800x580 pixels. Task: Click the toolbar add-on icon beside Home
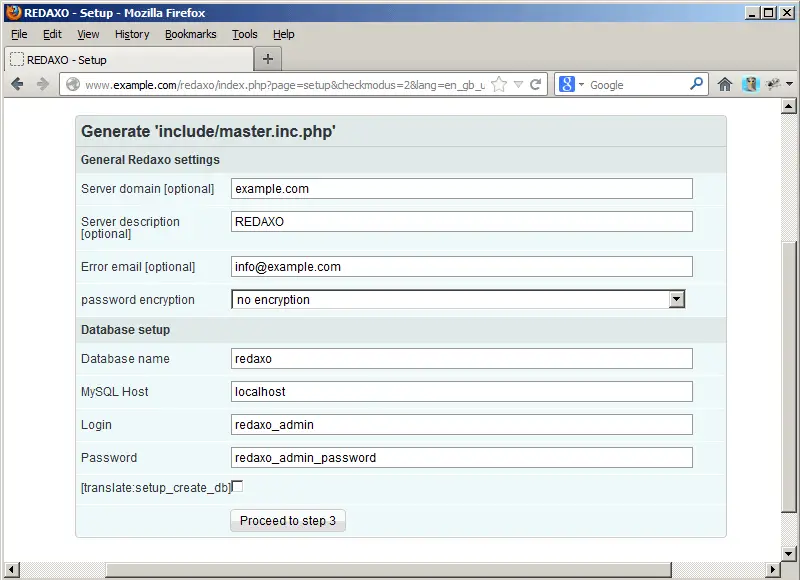(x=751, y=84)
